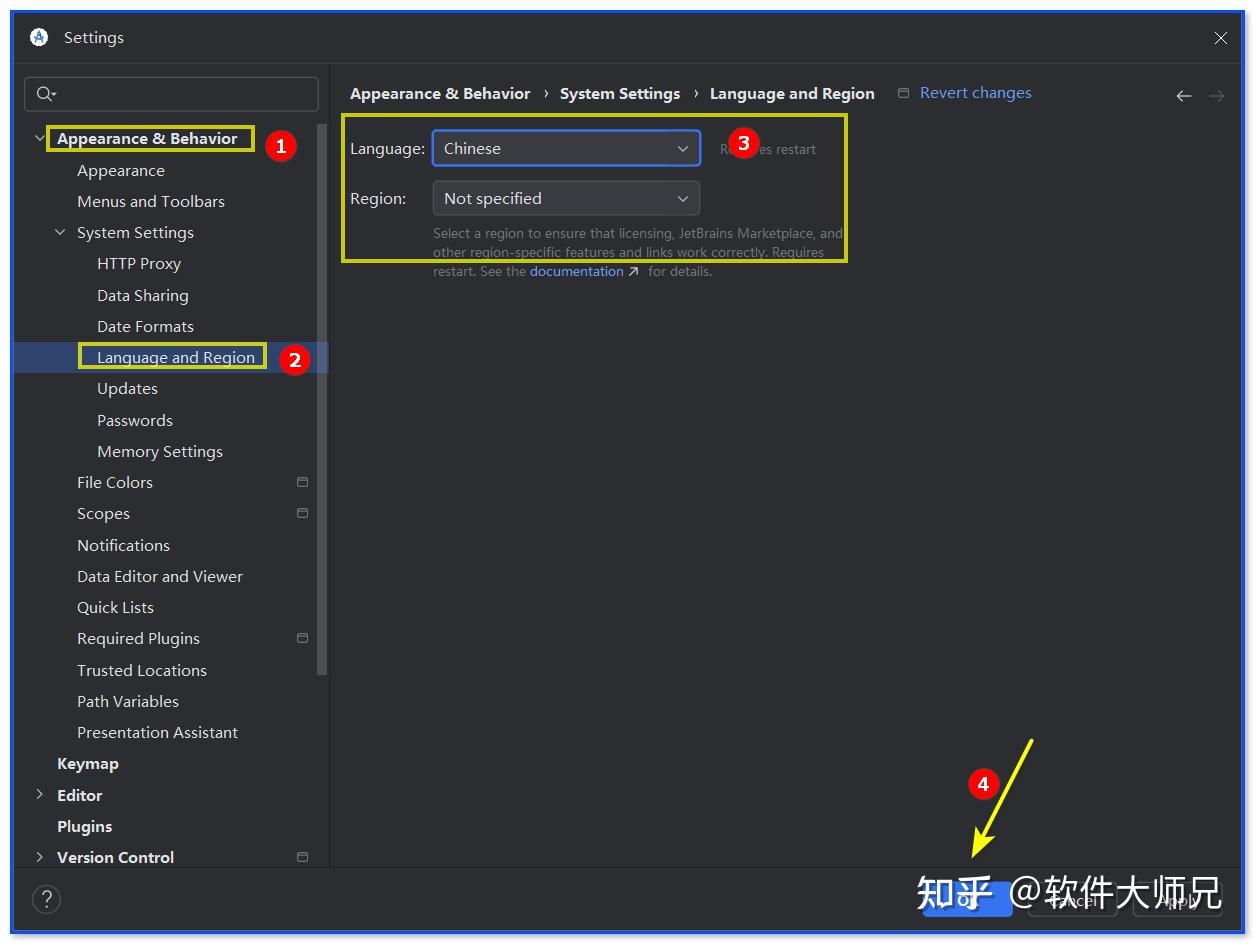
Task: Expand the Version Control section chevron
Action: tap(40, 857)
